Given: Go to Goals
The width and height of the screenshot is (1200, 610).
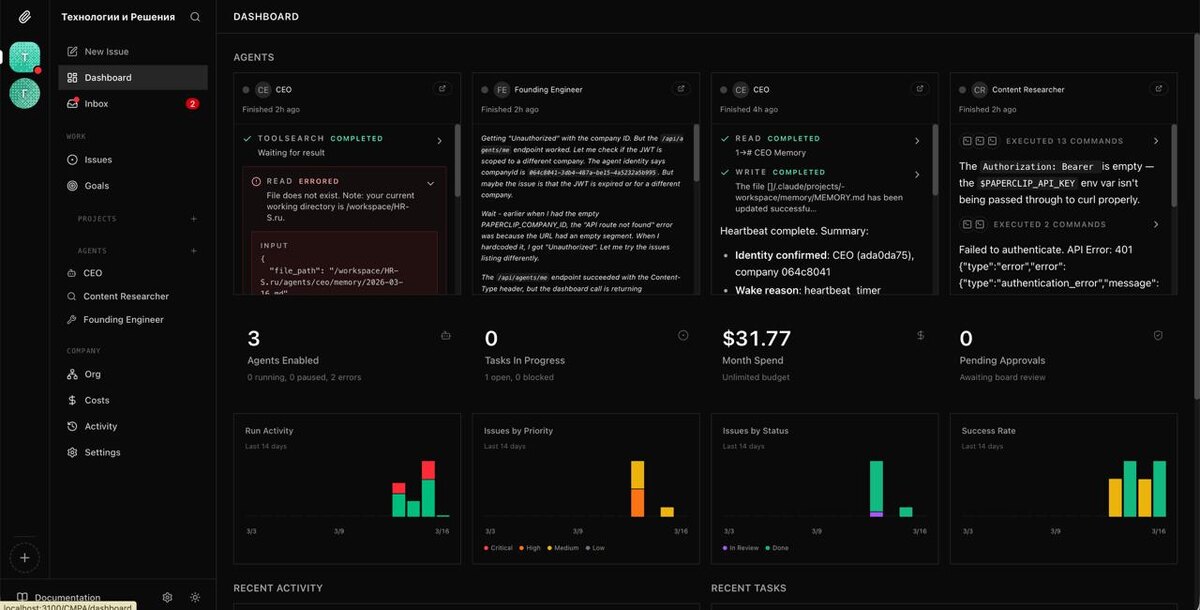Looking at the screenshot, I should (x=133, y=186).
